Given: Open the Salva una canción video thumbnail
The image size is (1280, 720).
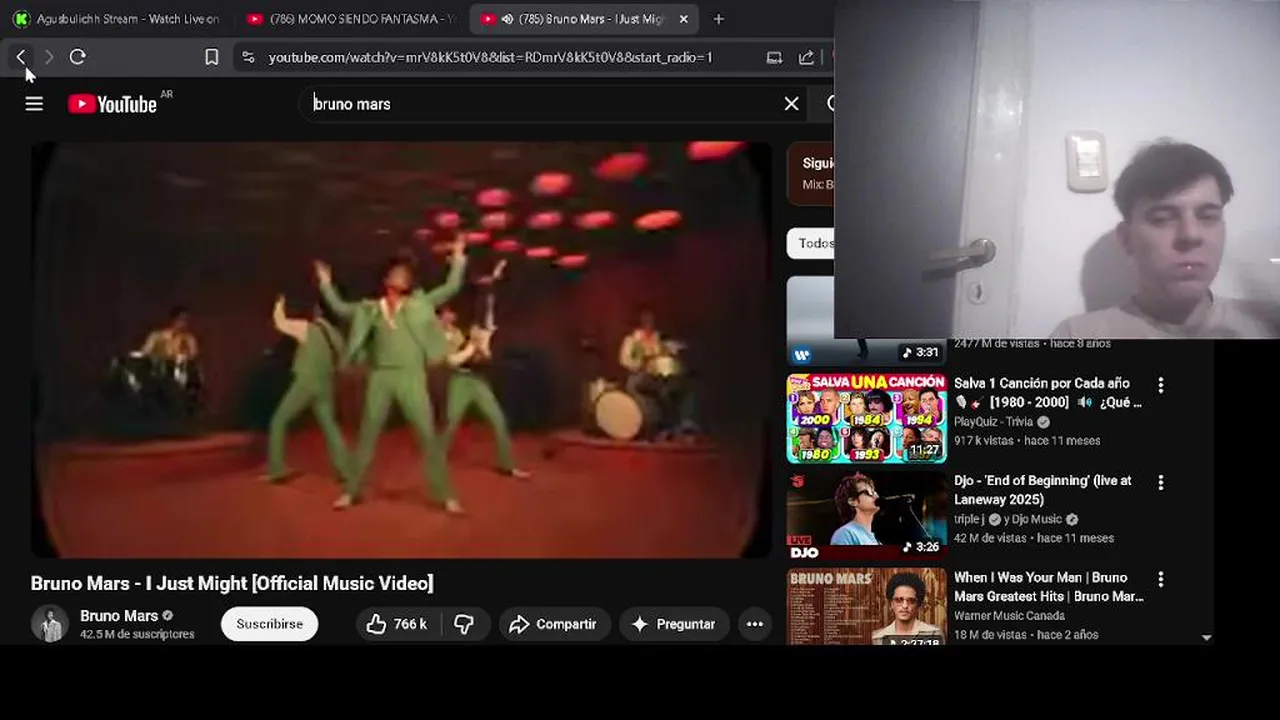Looking at the screenshot, I should pyautogui.click(x=866, y=418).
